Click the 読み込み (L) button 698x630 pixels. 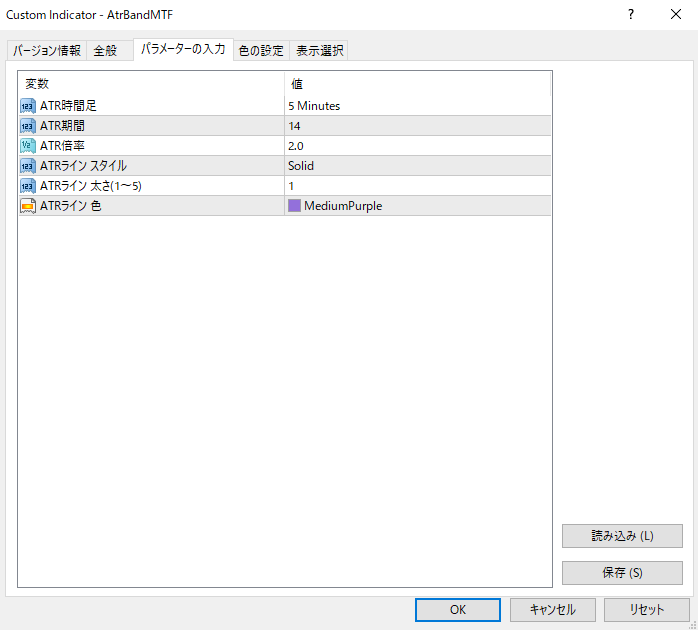click(x=622, y=536)
